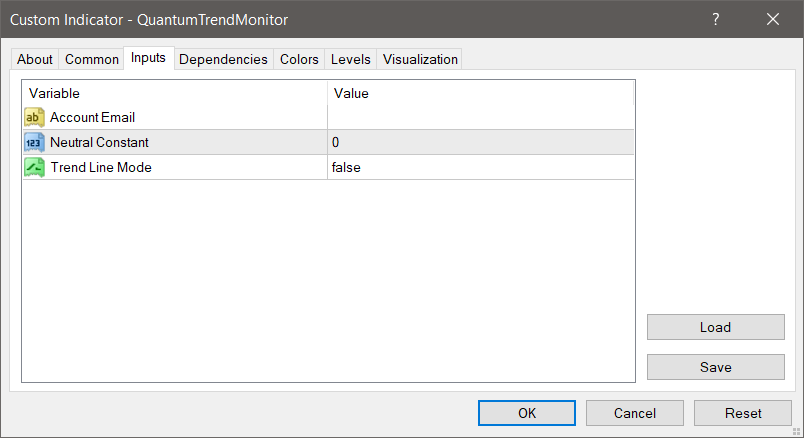Click the Trend Line Mode boolean icon
This screenshot has width=804, height=438.
[34, 168]
